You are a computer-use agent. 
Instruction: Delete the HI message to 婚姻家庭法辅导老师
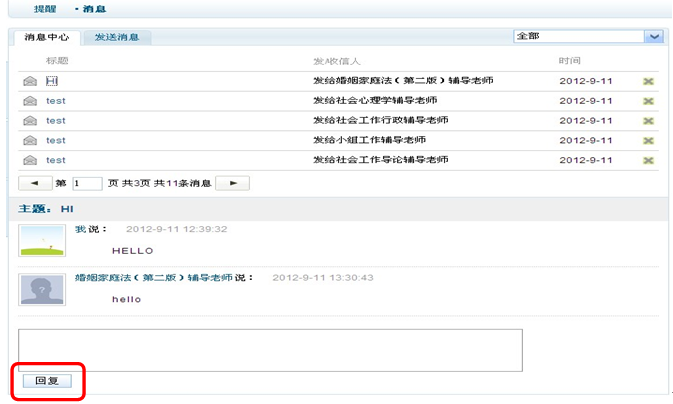(x=648, y=81)
